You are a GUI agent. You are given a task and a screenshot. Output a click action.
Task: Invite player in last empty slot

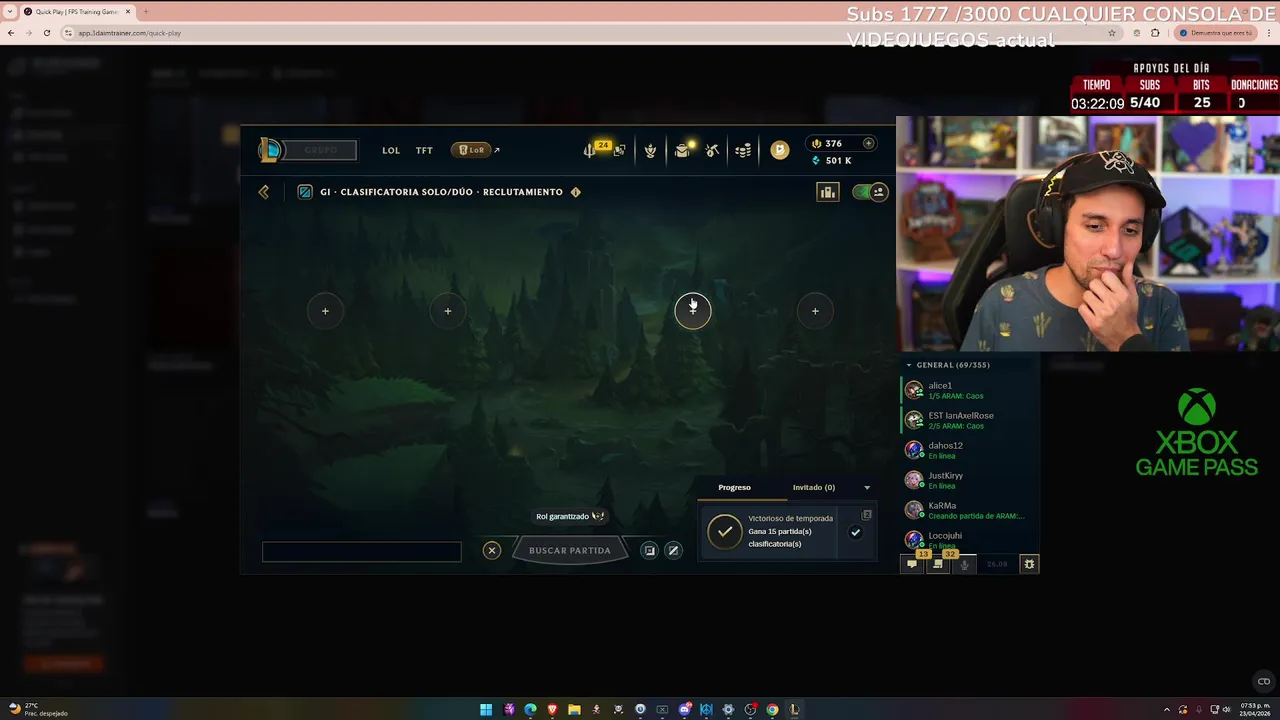tap(815, 311)
